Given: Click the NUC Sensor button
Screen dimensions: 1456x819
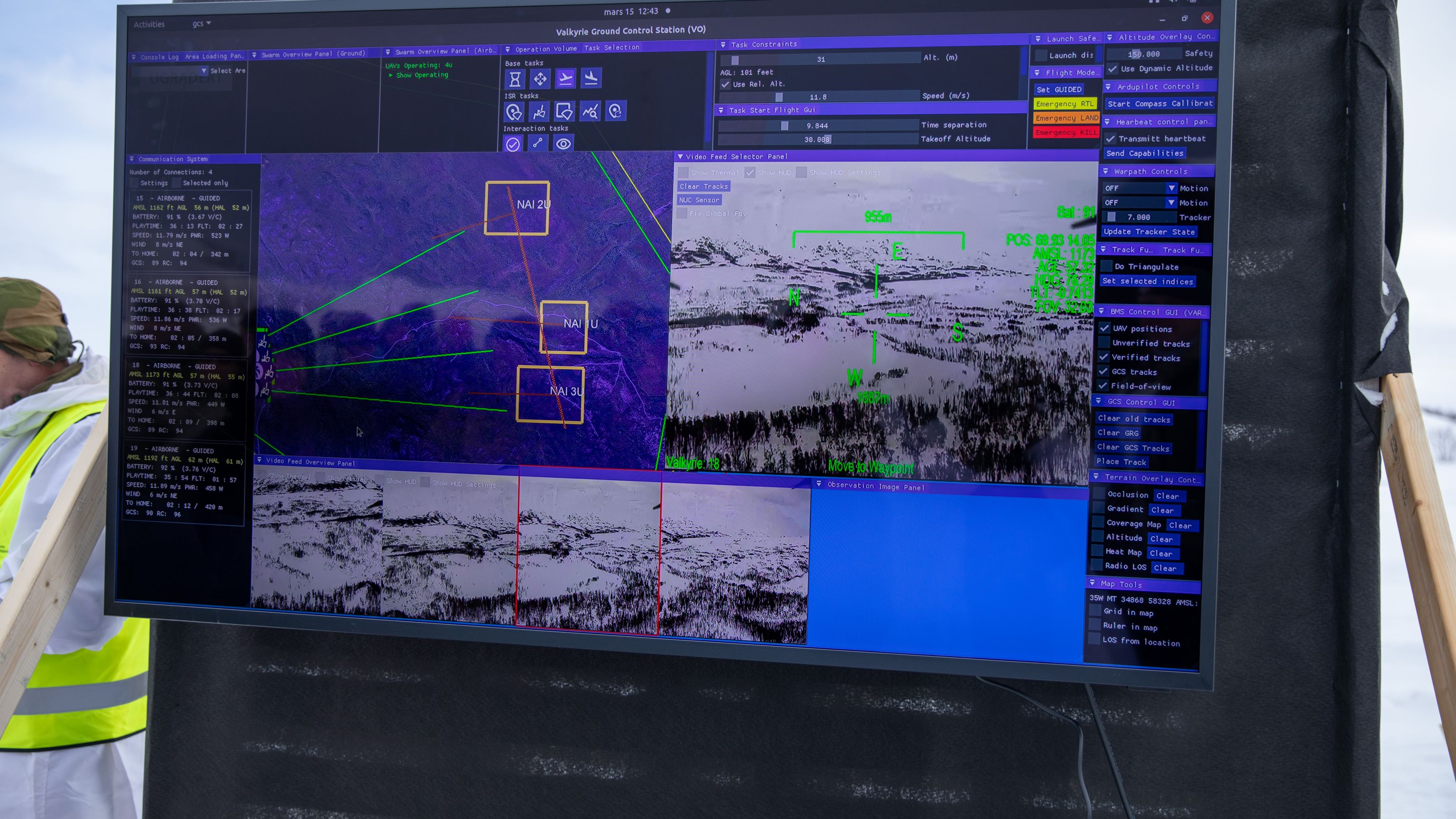Looking at the screenshot, I should 699,200.
